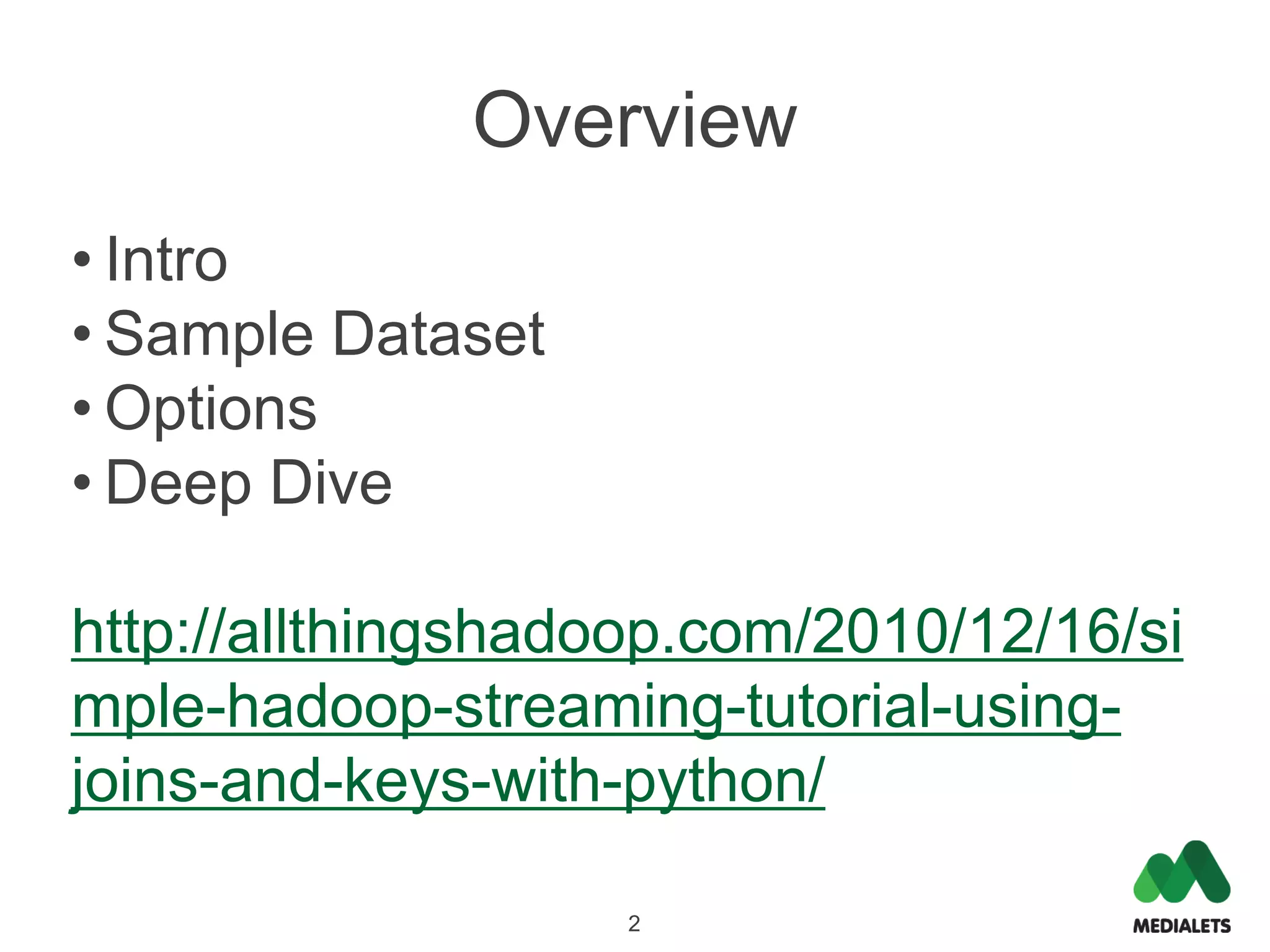Click the slide page number 2
Screen dimensions: 1270x952
pyautogui.click(x=634, y=924)
